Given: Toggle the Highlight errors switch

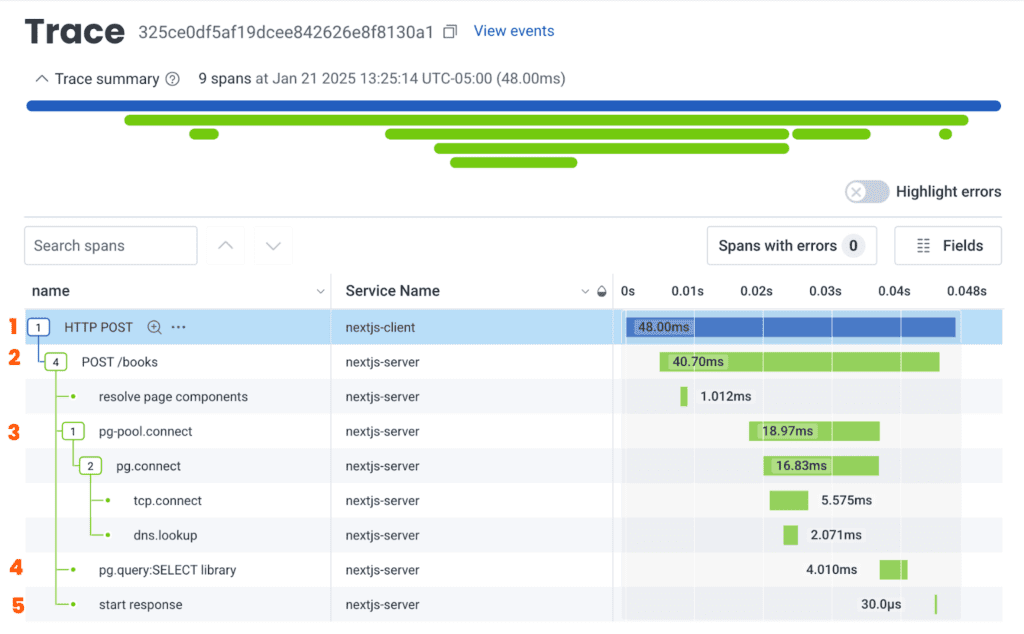Looking at the screenshot, I should (x=866, y=192).
